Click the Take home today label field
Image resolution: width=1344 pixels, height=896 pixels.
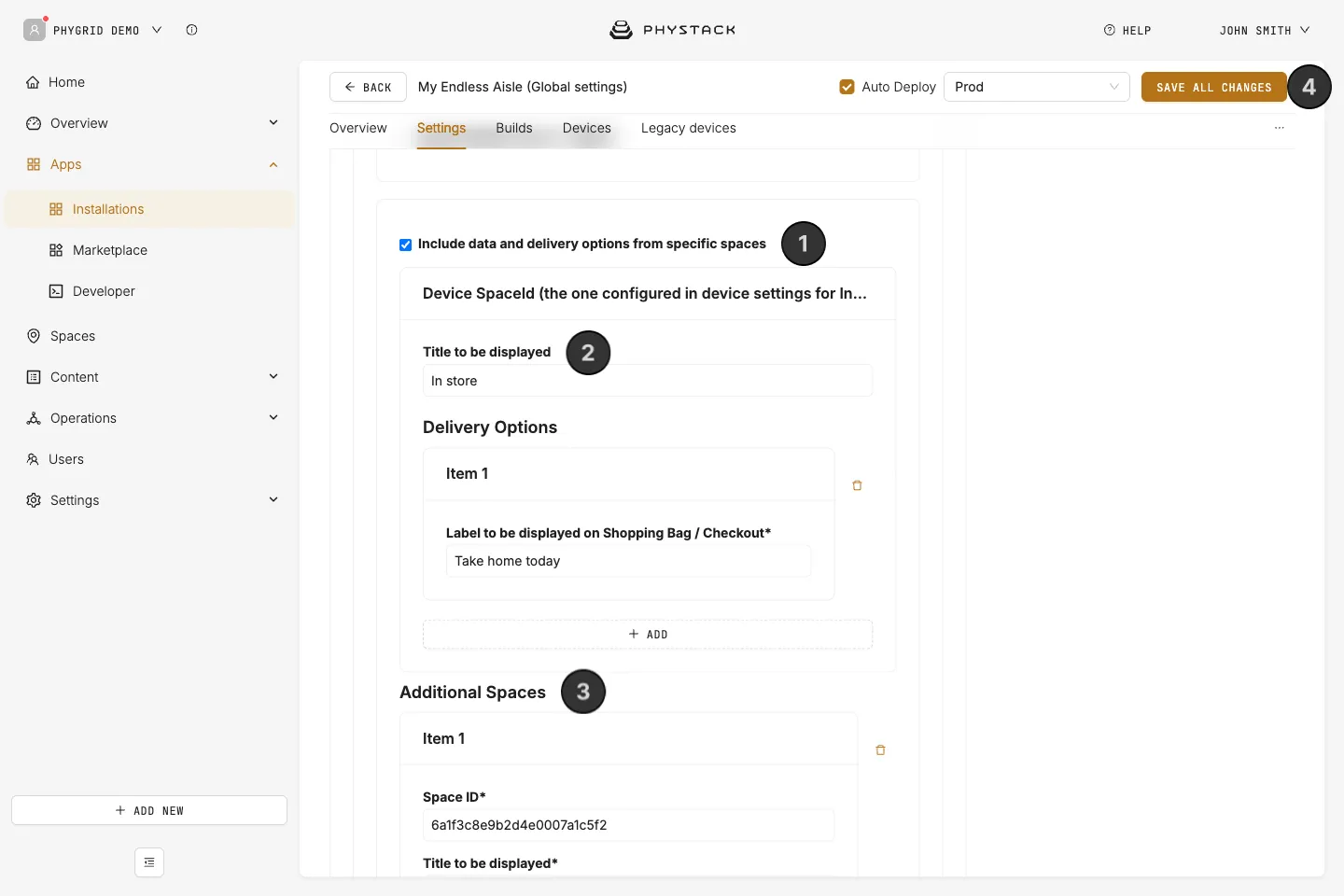[x=629, y=561]
